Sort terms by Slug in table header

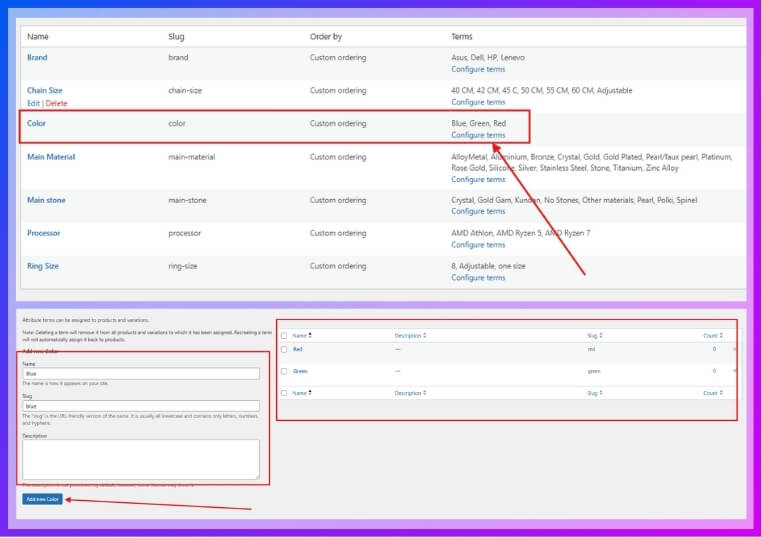(x=595, y=335)
